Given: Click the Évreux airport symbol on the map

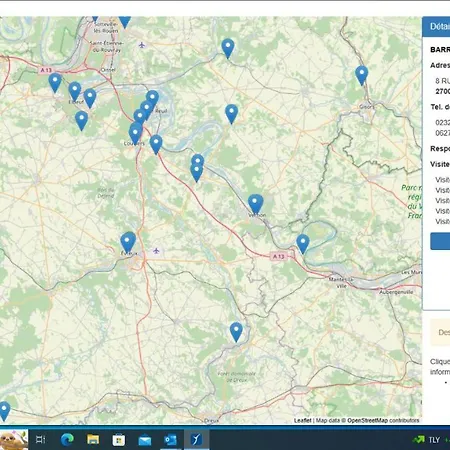Looking at the screenshot, I should pos(156,250).
